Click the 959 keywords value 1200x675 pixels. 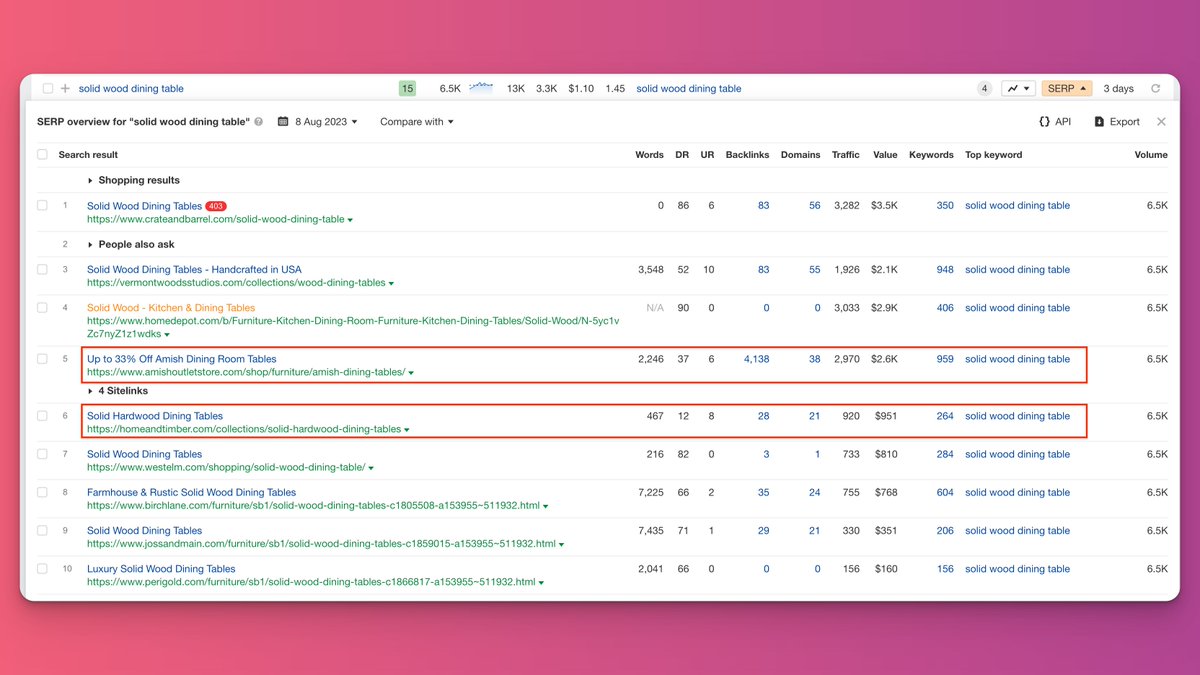(x=945, y=359)
